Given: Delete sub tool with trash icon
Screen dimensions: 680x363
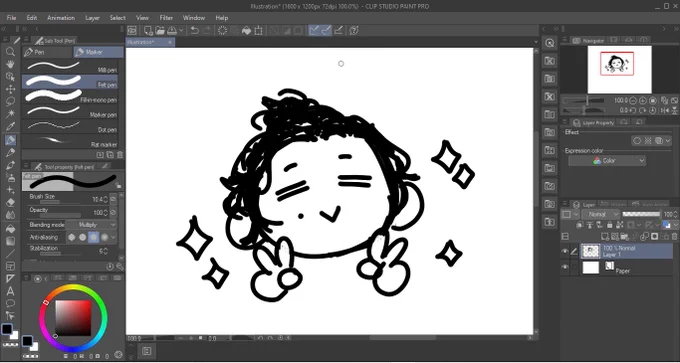Looking at the screenshot, I should click(120, 155).
